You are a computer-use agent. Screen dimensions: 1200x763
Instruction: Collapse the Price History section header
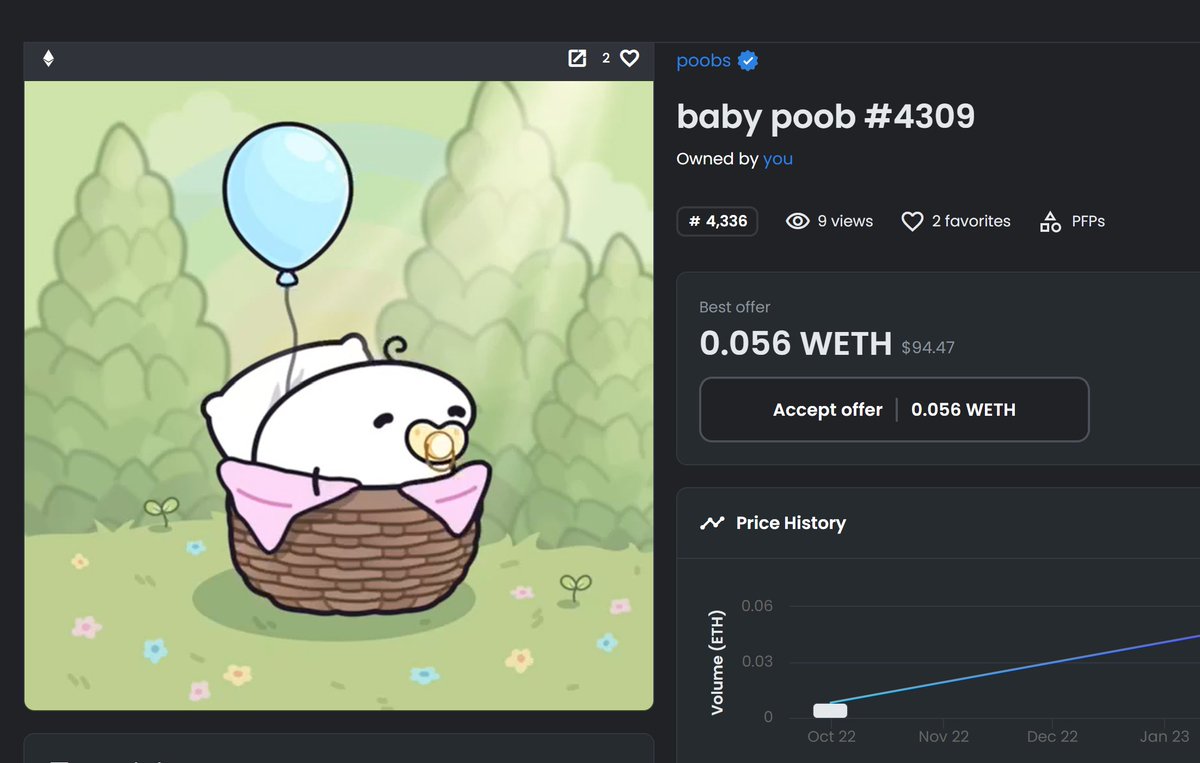(x=938, y=523)
